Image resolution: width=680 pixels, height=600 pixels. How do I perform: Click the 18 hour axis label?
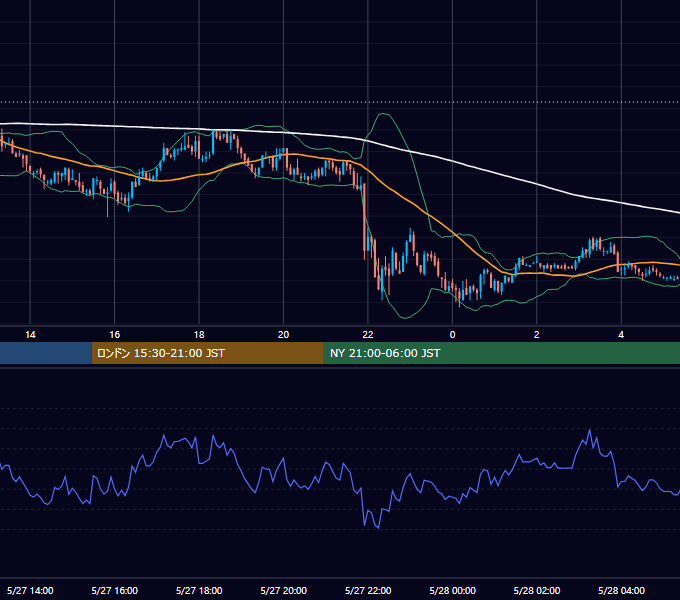(199, 335)
